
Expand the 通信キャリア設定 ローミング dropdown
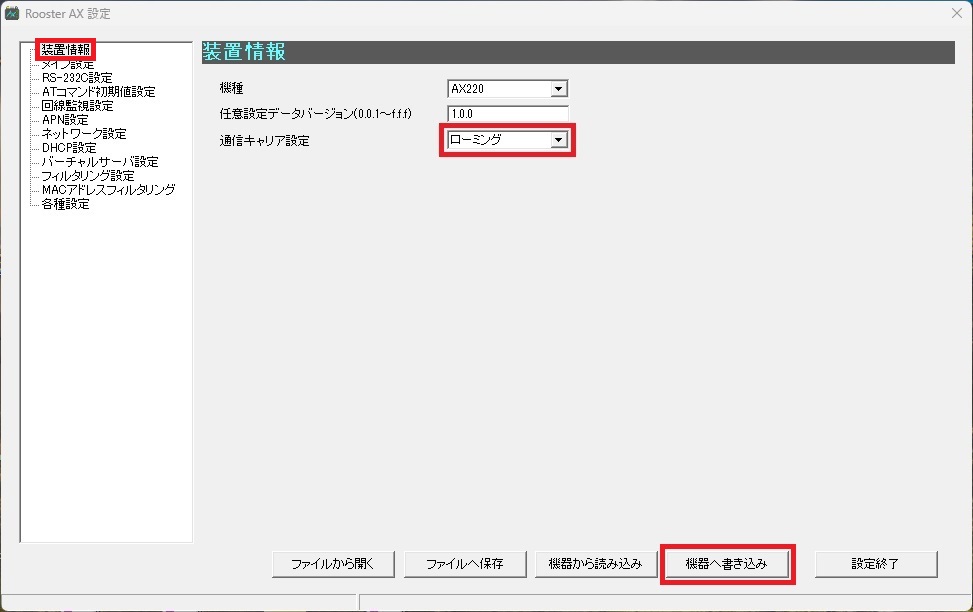558,140
